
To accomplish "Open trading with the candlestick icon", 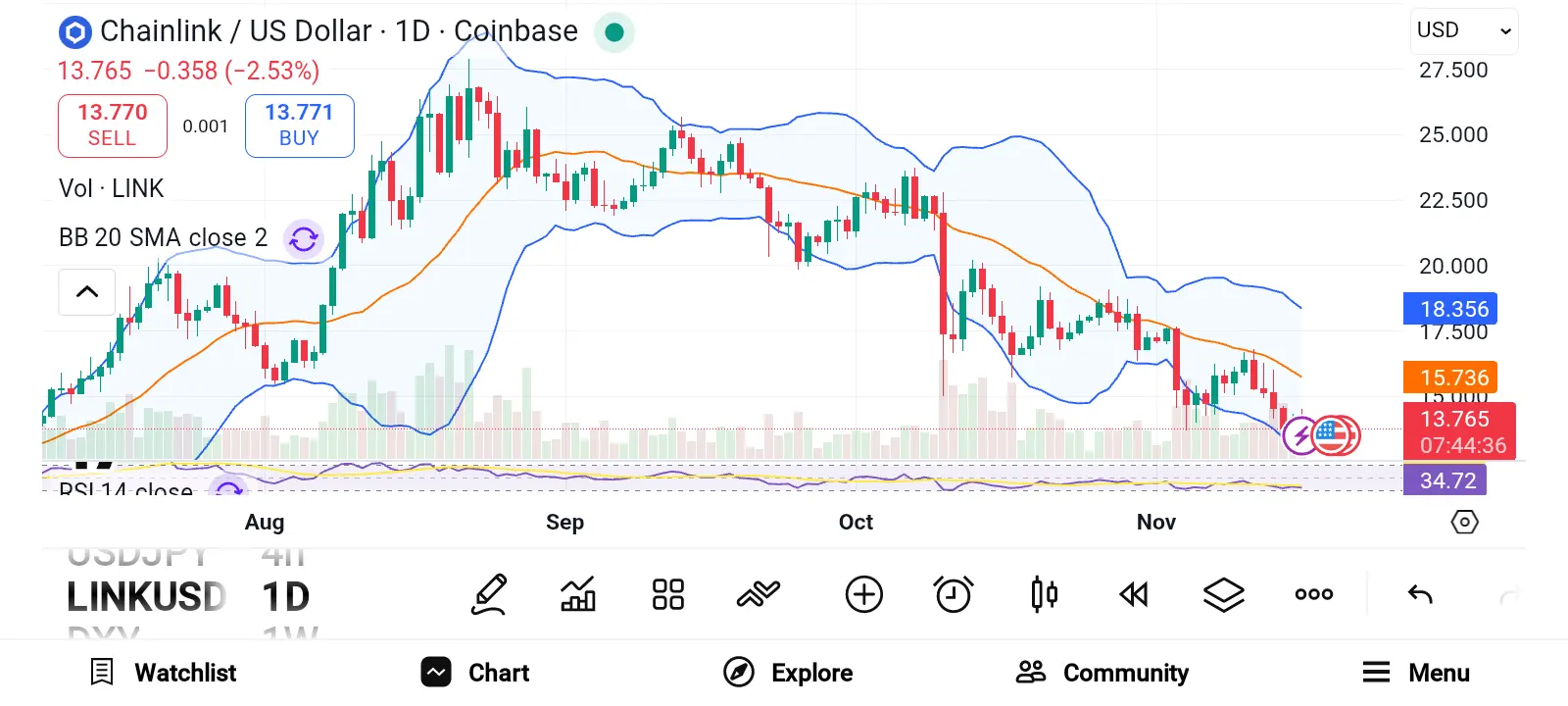I will (1043, 593).
